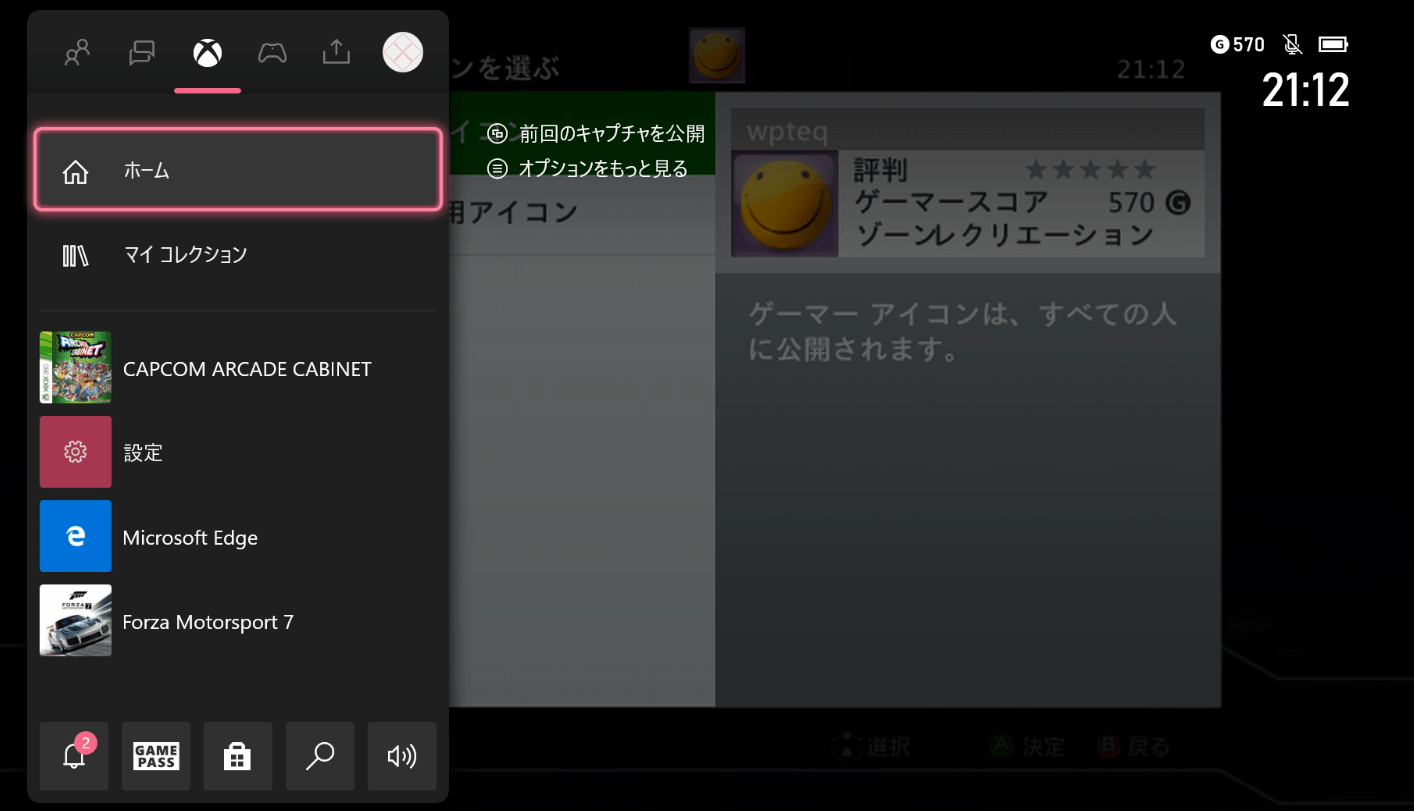Click ゾーンレクリエーション text
This screenshot has height=811, width=1414.
(x=1004, y=235)
